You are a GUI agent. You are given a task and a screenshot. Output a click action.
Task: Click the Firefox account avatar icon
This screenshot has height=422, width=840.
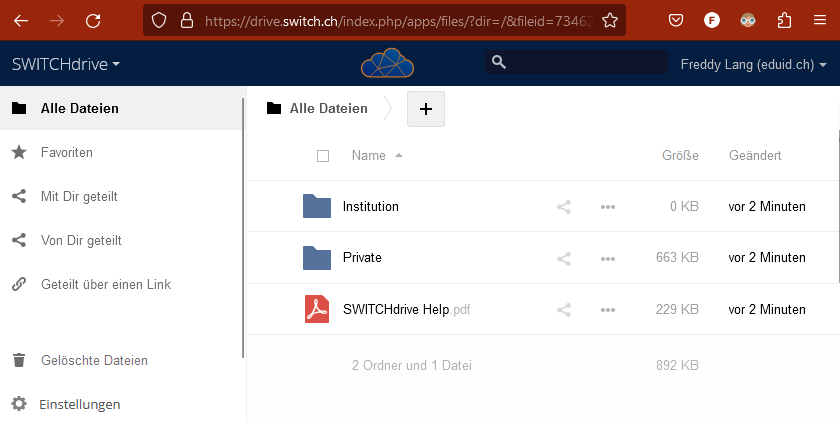[711, 21]
